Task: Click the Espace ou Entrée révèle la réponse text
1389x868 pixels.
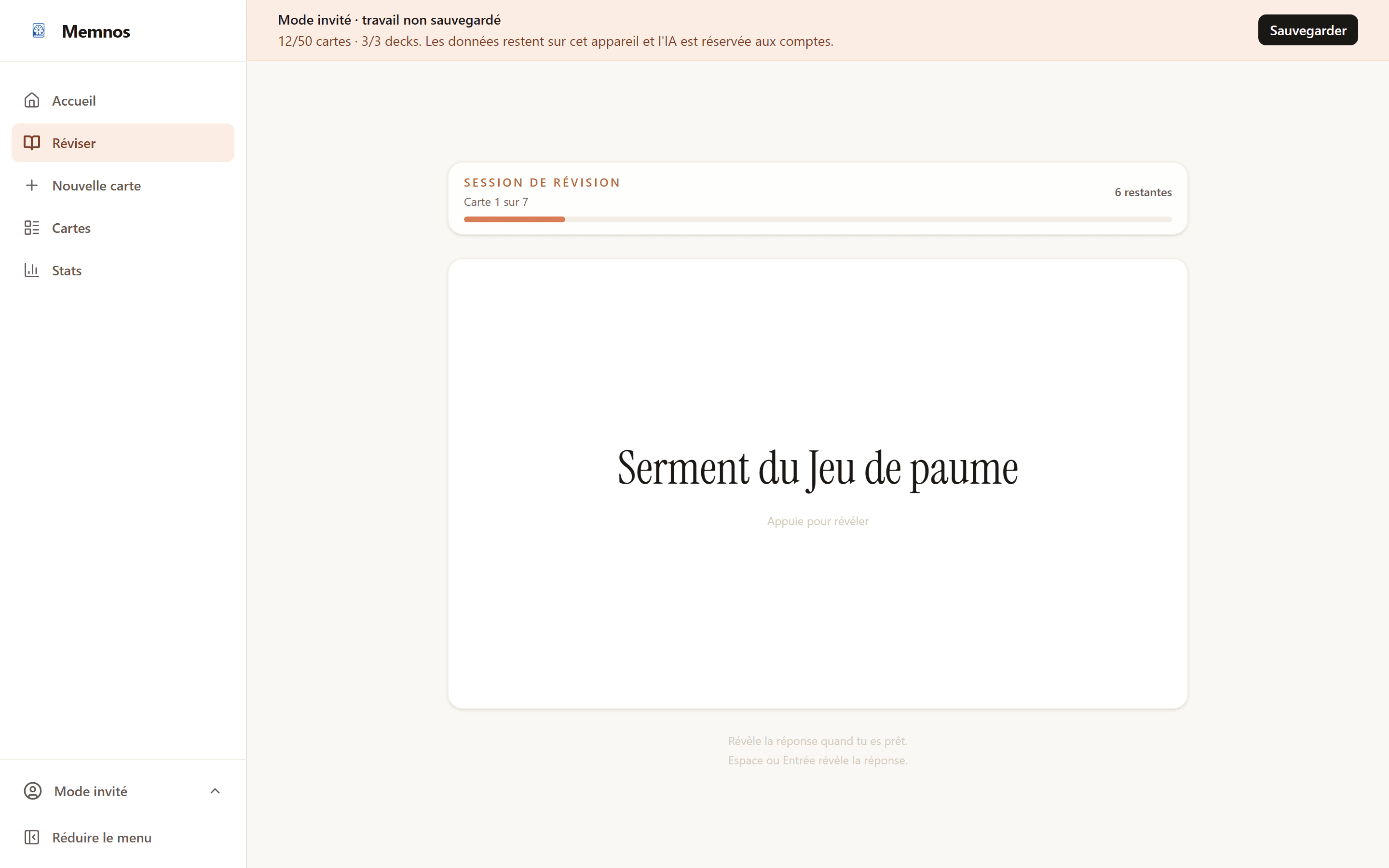Action: 817,760
